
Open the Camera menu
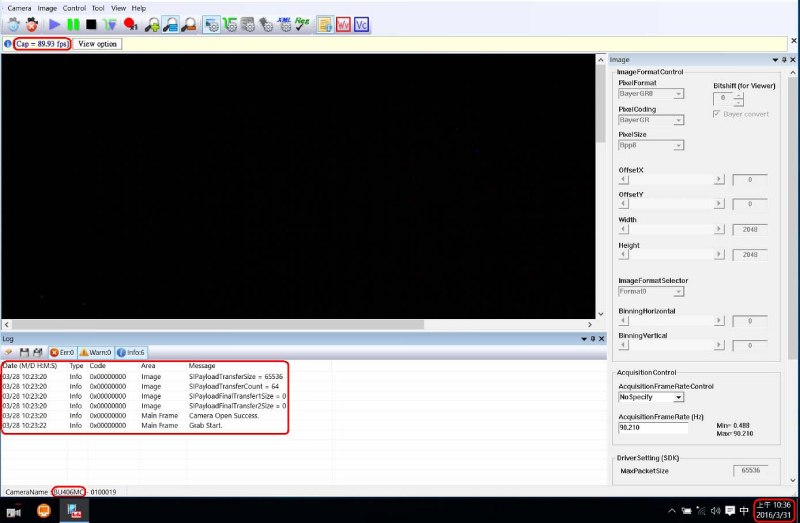[x=19, y=8]
